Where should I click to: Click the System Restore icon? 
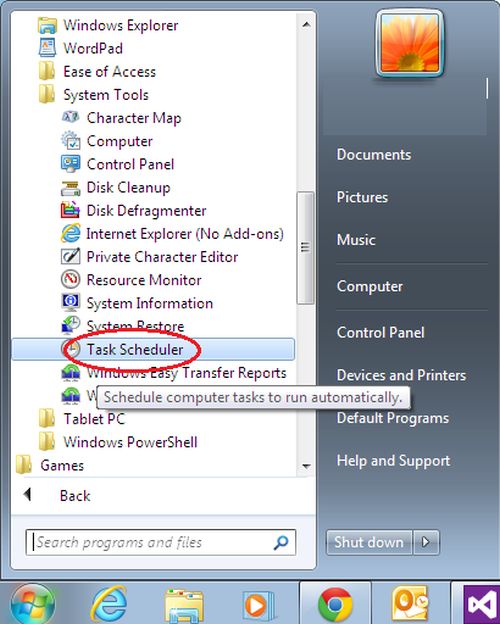click(x=70, y=326)
